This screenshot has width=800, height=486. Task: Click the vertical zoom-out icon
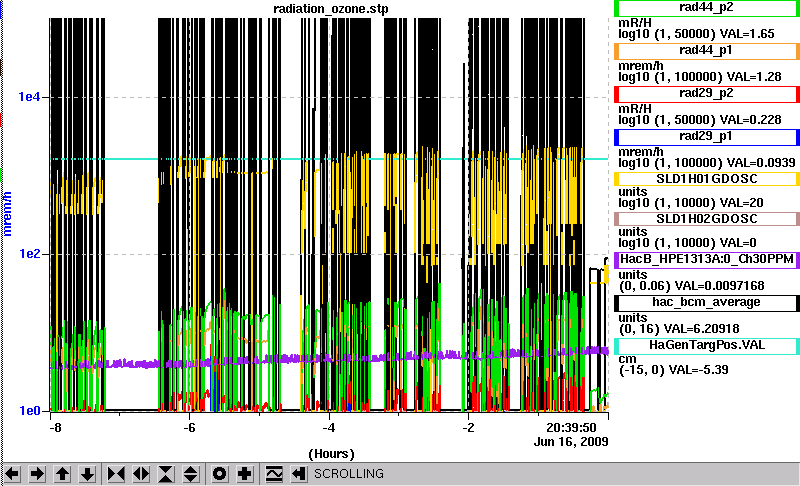pos(191,474)
